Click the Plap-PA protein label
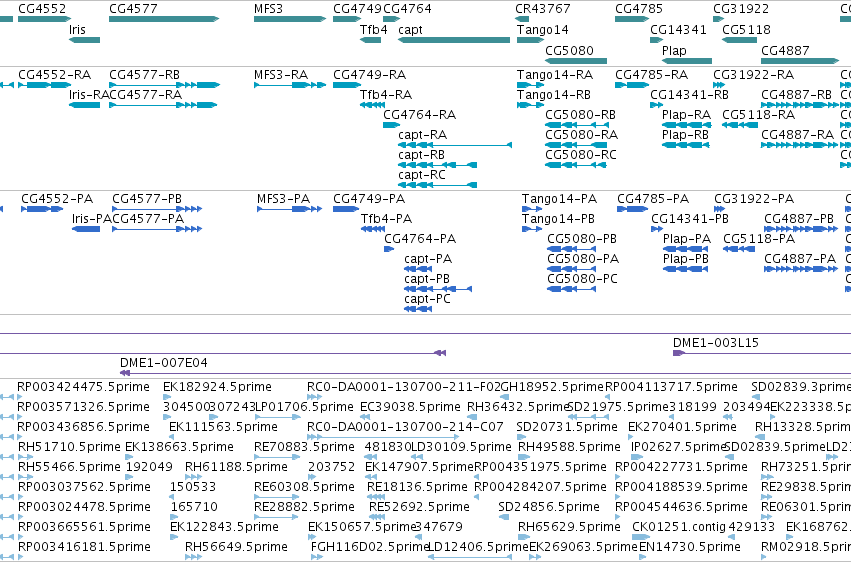Image resolution: width=851 pixels, height=562 pixels. (687, 239)
